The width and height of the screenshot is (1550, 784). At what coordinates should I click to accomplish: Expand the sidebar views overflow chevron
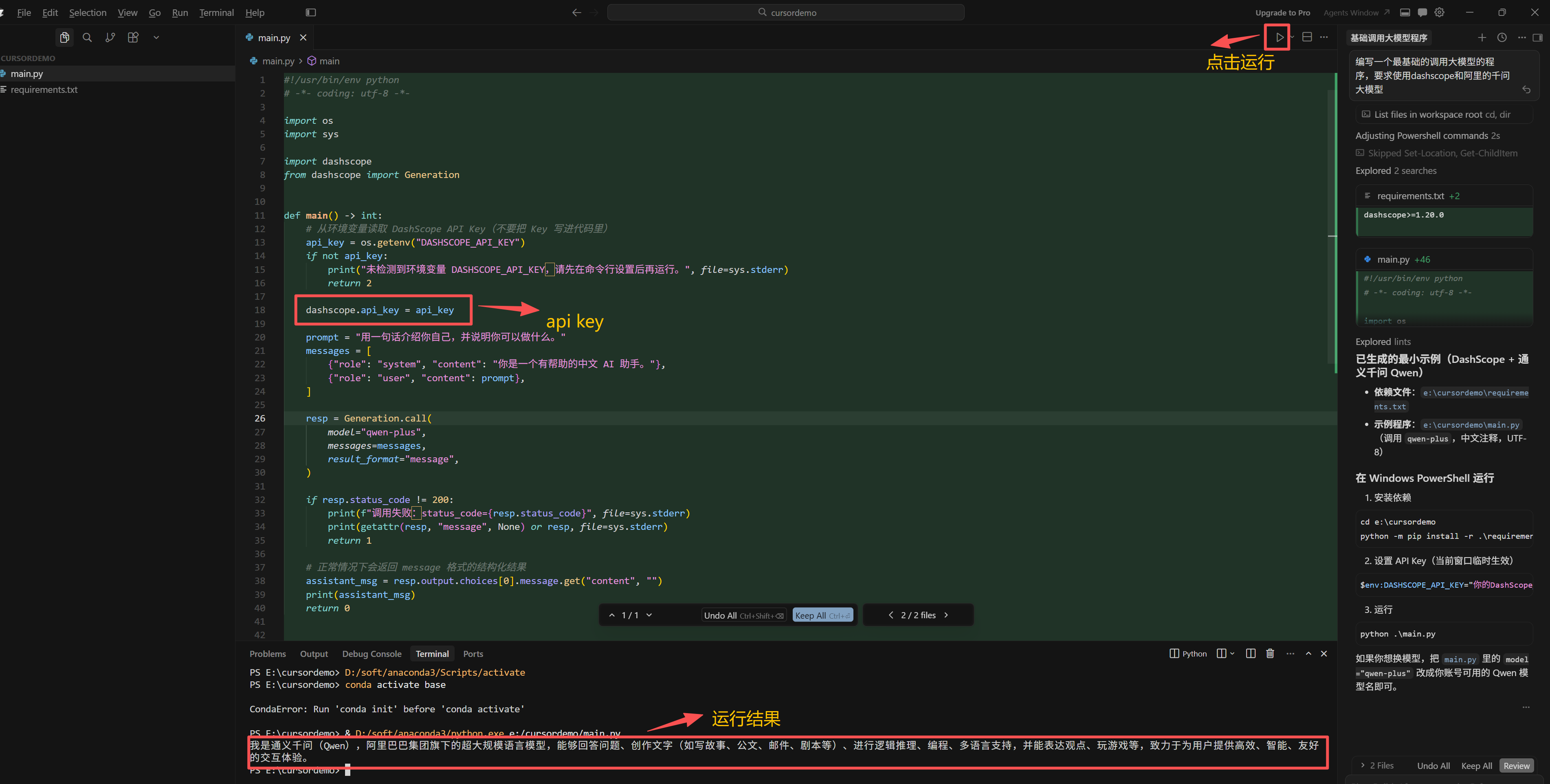[x=156, y=37]
